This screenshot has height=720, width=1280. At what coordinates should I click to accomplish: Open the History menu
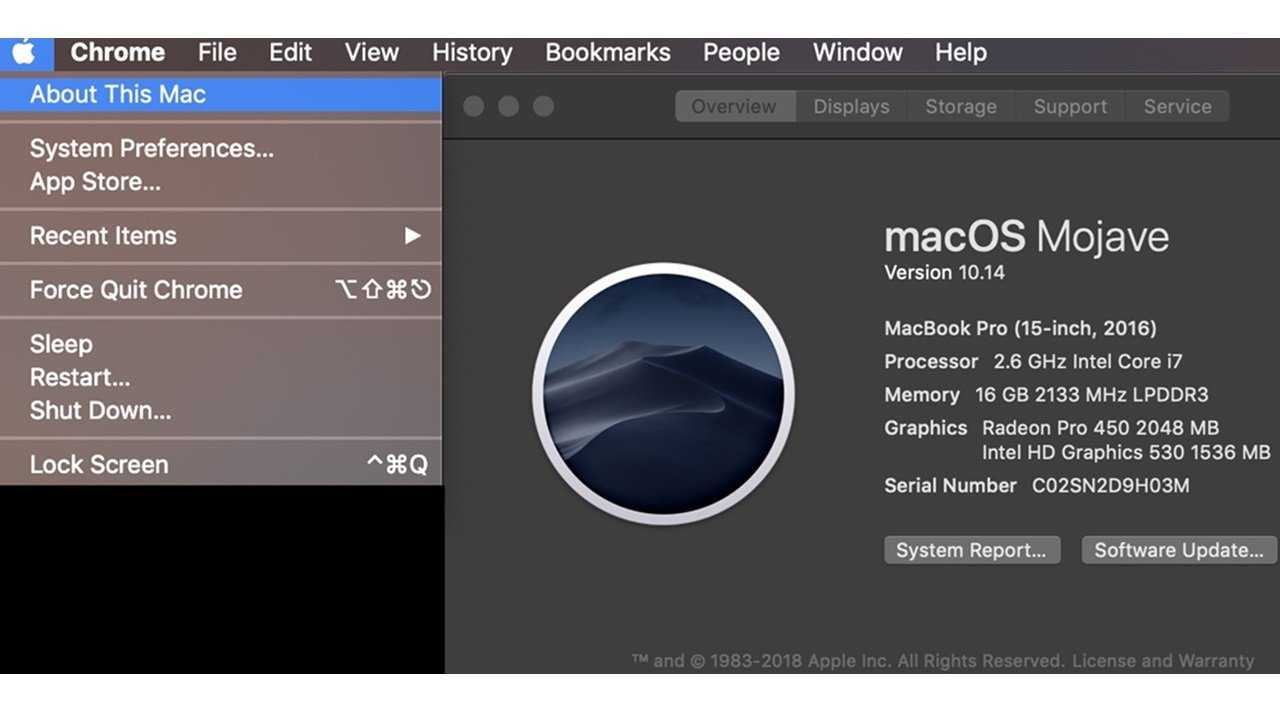click(471, 52)
